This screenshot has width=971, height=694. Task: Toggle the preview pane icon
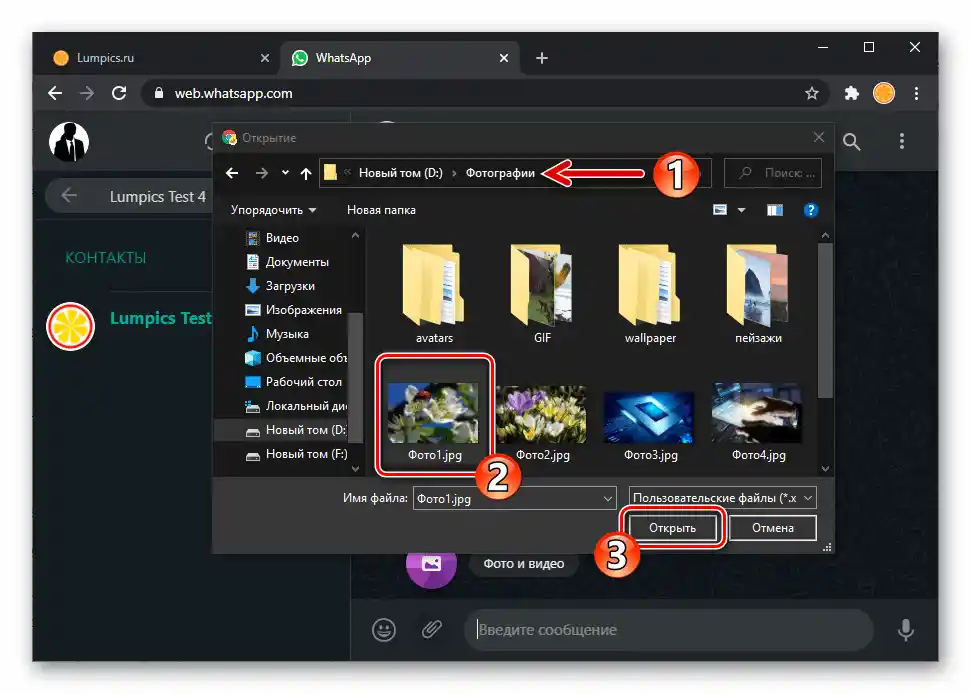775,210
